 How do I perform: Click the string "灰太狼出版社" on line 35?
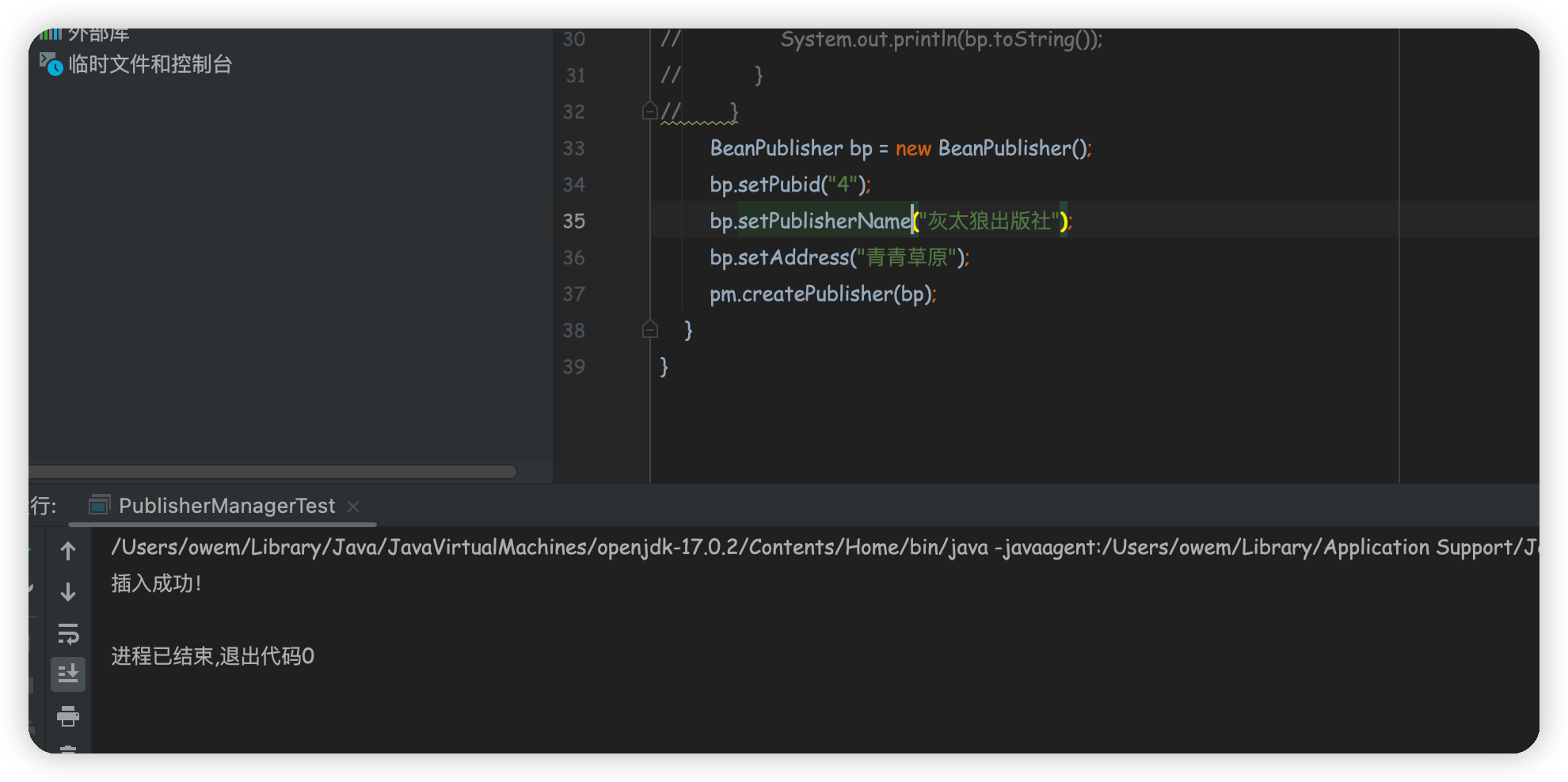989,221
